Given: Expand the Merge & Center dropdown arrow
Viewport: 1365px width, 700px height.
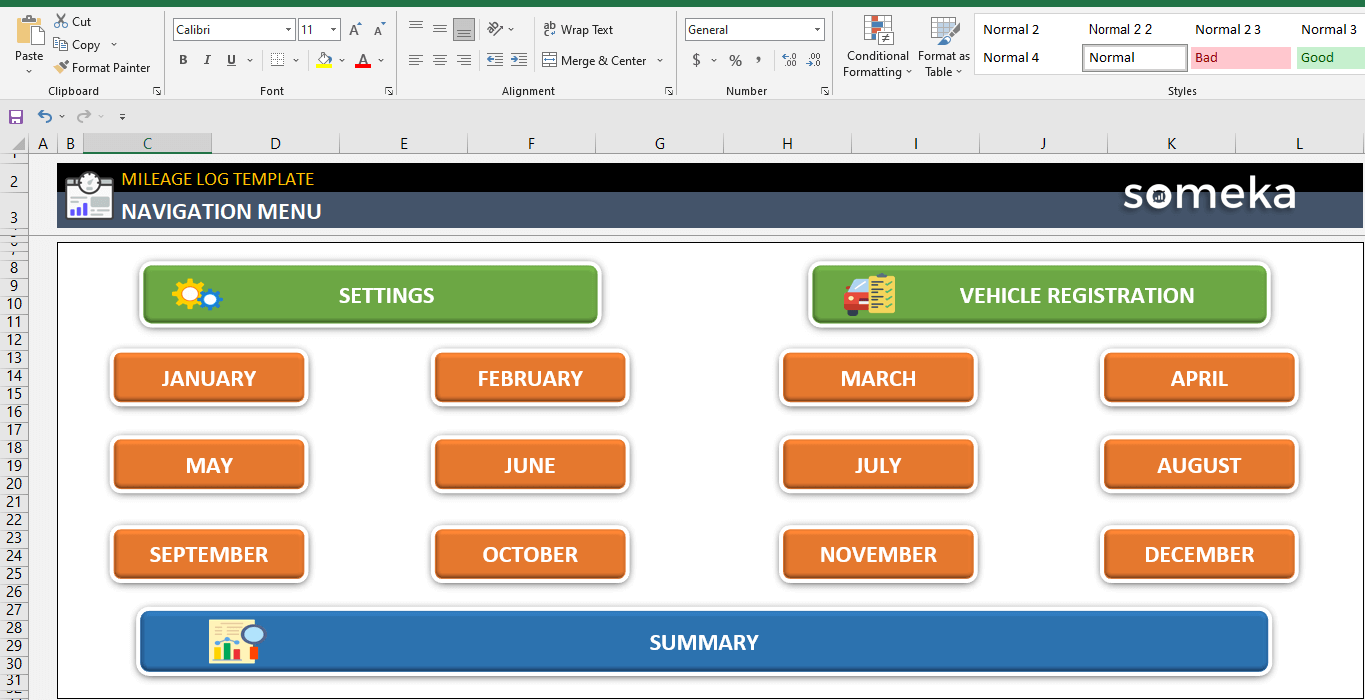Looking at the screenshot, I should 660,61.
